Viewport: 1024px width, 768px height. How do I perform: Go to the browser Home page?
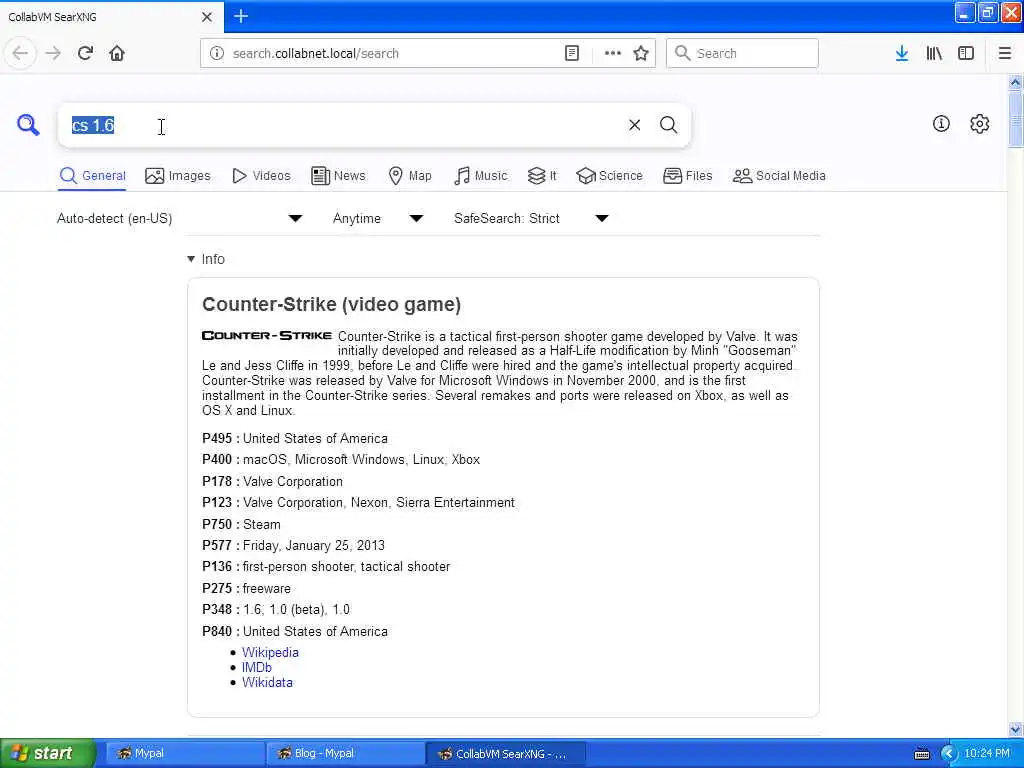(x=117, y=53)
